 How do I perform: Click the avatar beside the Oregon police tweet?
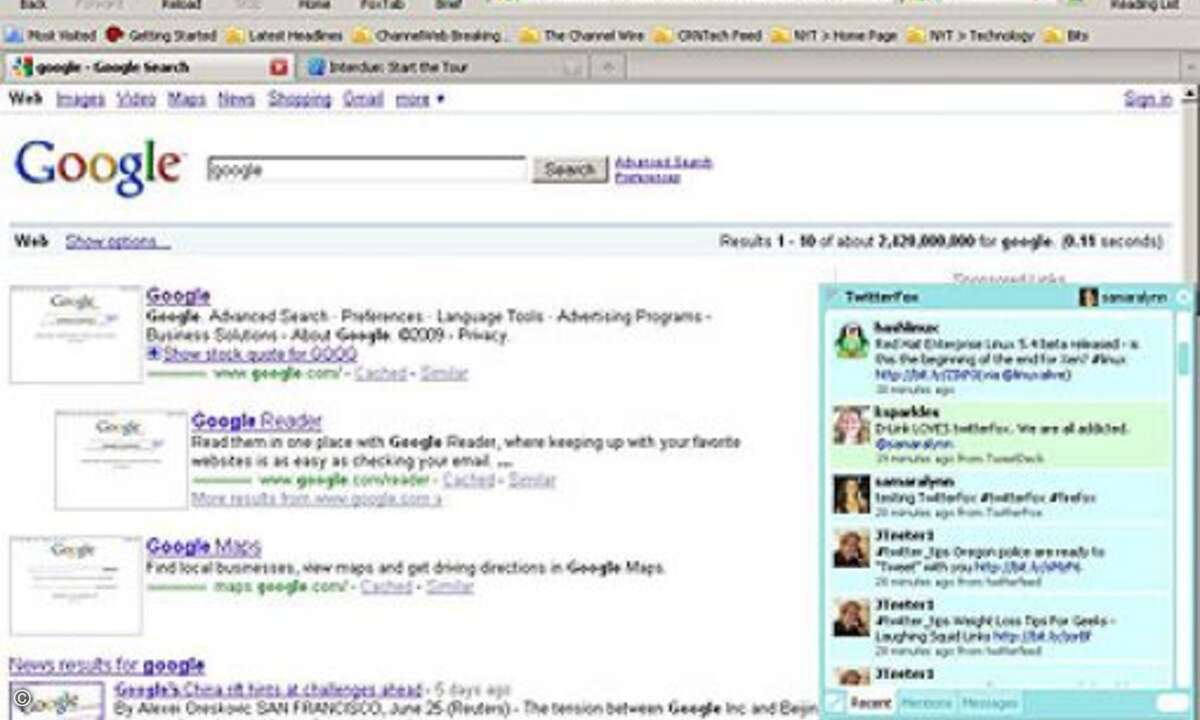coord(852,549)
